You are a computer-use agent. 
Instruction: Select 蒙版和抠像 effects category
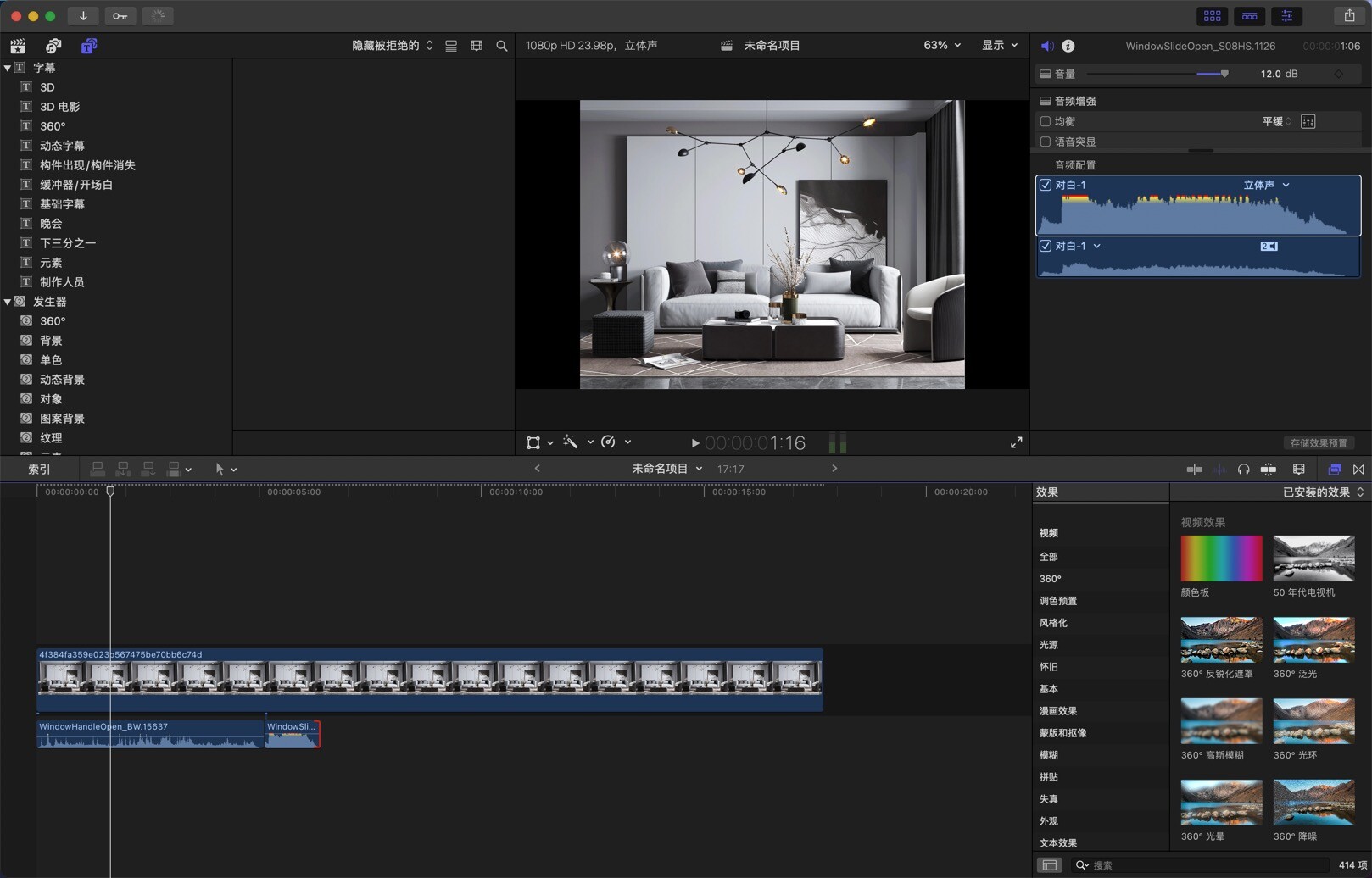click(1063, 733)
